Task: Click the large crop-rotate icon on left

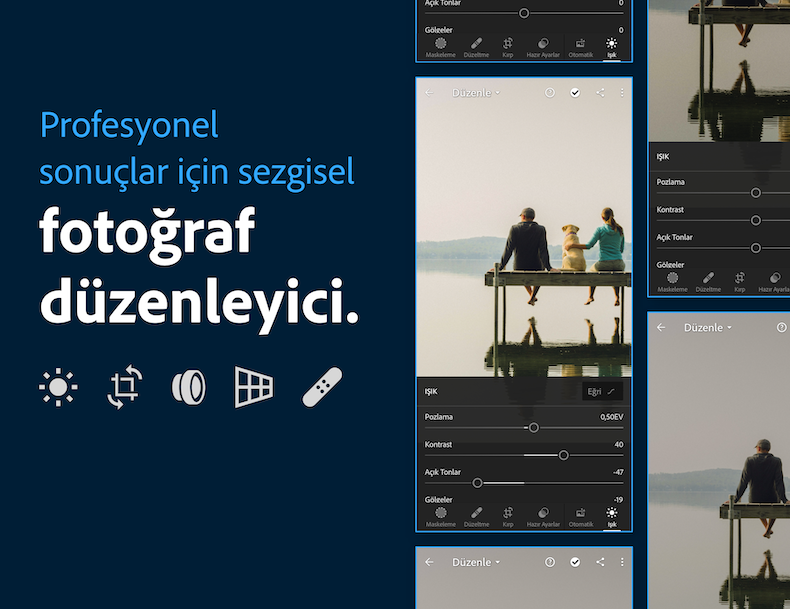Action: [x=124, y=387]
